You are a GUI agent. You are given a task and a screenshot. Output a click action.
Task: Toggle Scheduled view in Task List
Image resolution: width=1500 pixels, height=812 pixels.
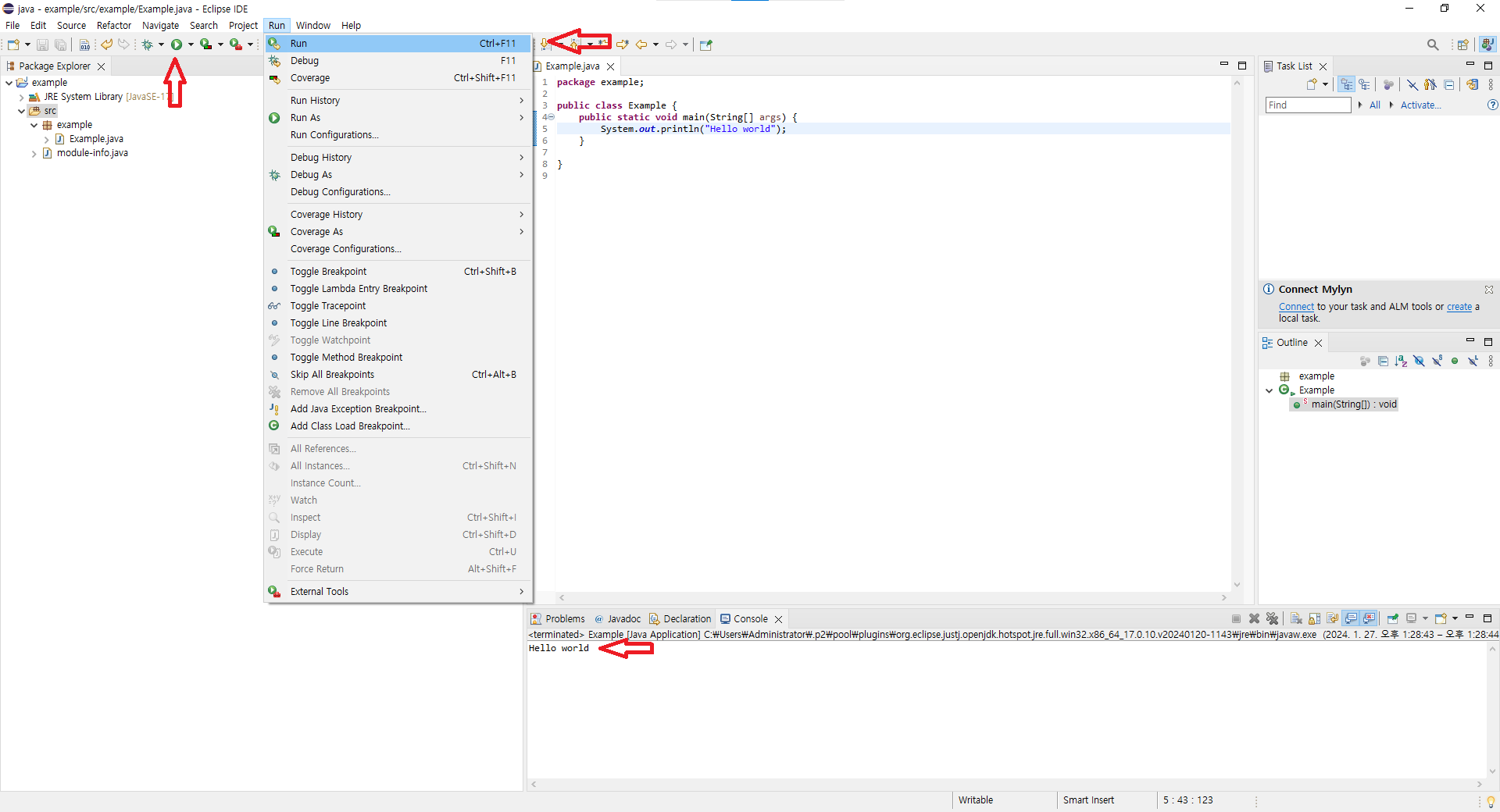1364,84
